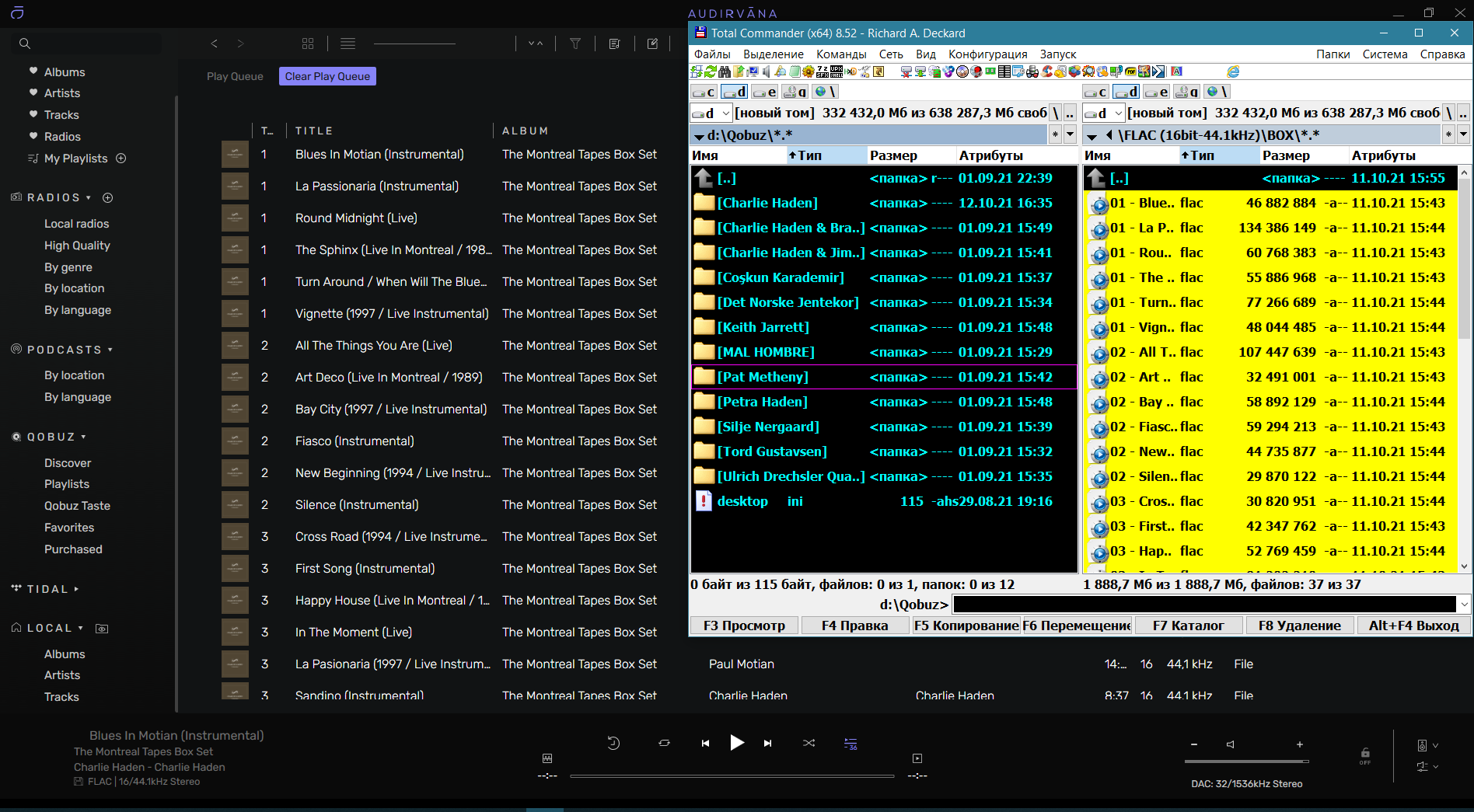1474x812 pixels.
Task: Click the playback progress bar
Action: pos(732,775)
